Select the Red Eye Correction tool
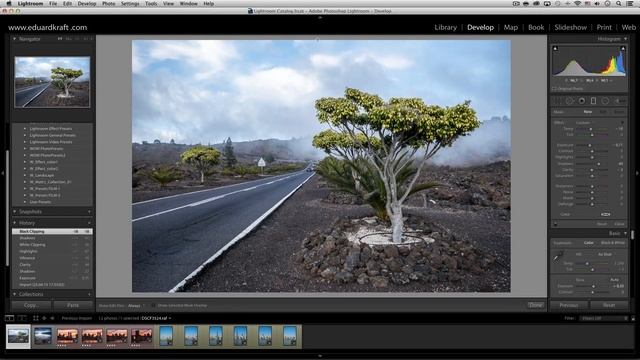The image size is (640, 360). click(582, 101)
